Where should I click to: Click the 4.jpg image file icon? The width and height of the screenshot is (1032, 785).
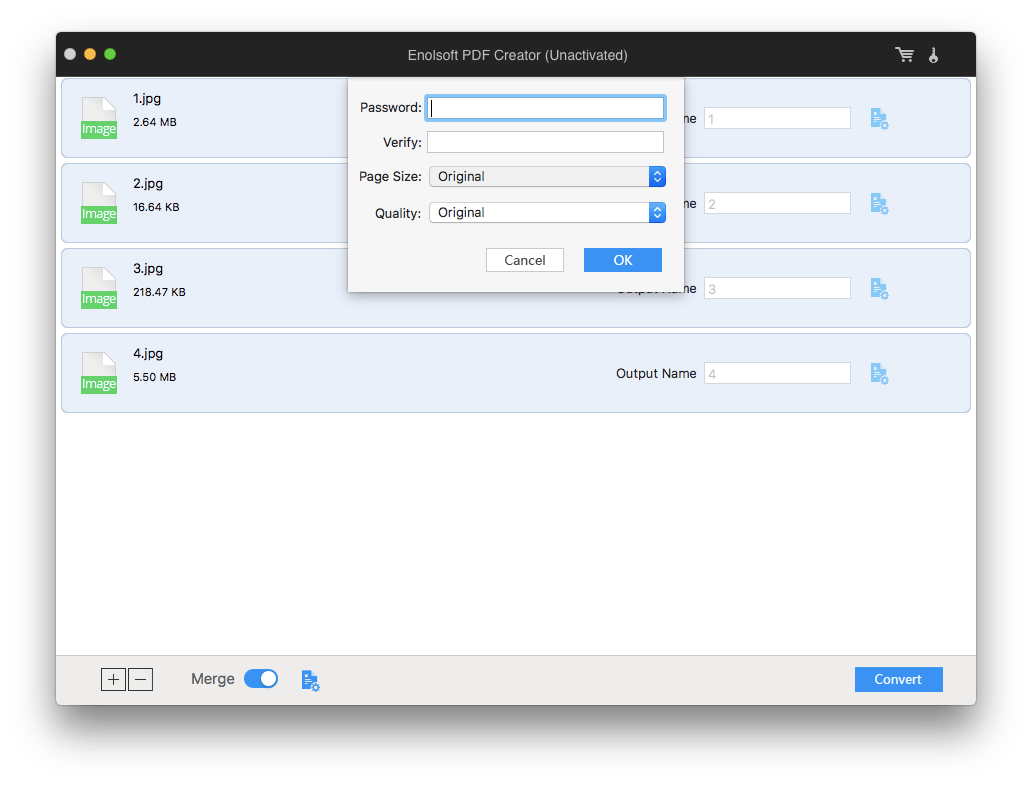pyautogui.click(x=99, y=372)
